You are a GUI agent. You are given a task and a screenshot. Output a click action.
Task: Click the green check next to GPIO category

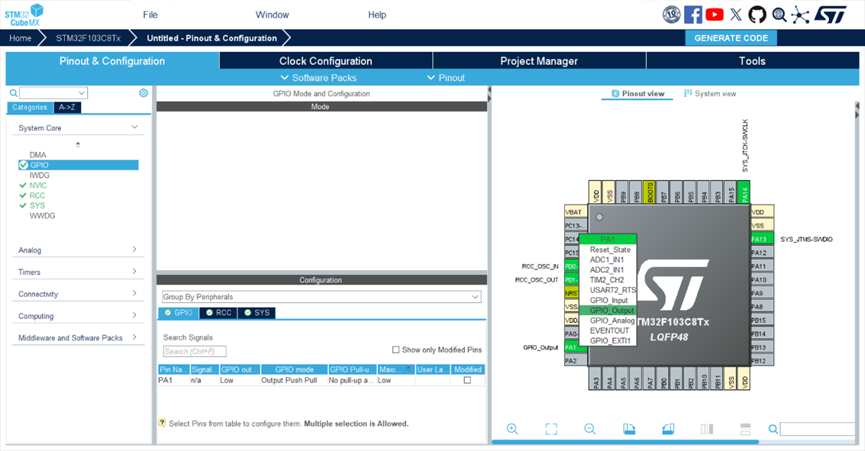(x=23, y=165)
